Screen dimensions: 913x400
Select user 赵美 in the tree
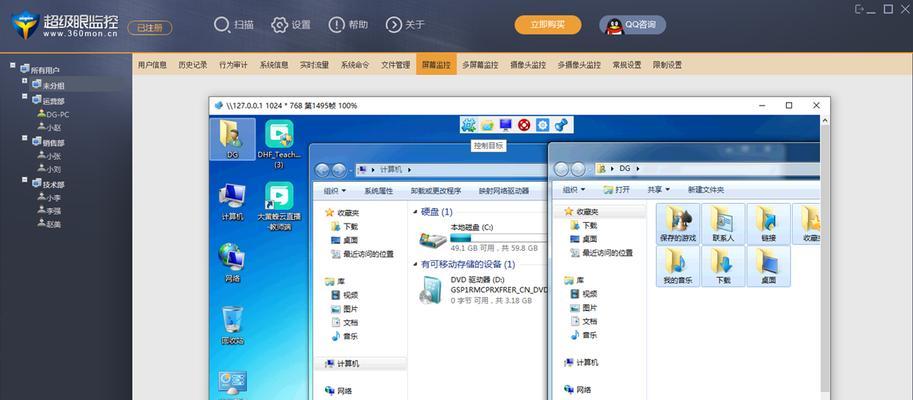tap(49, 224)
